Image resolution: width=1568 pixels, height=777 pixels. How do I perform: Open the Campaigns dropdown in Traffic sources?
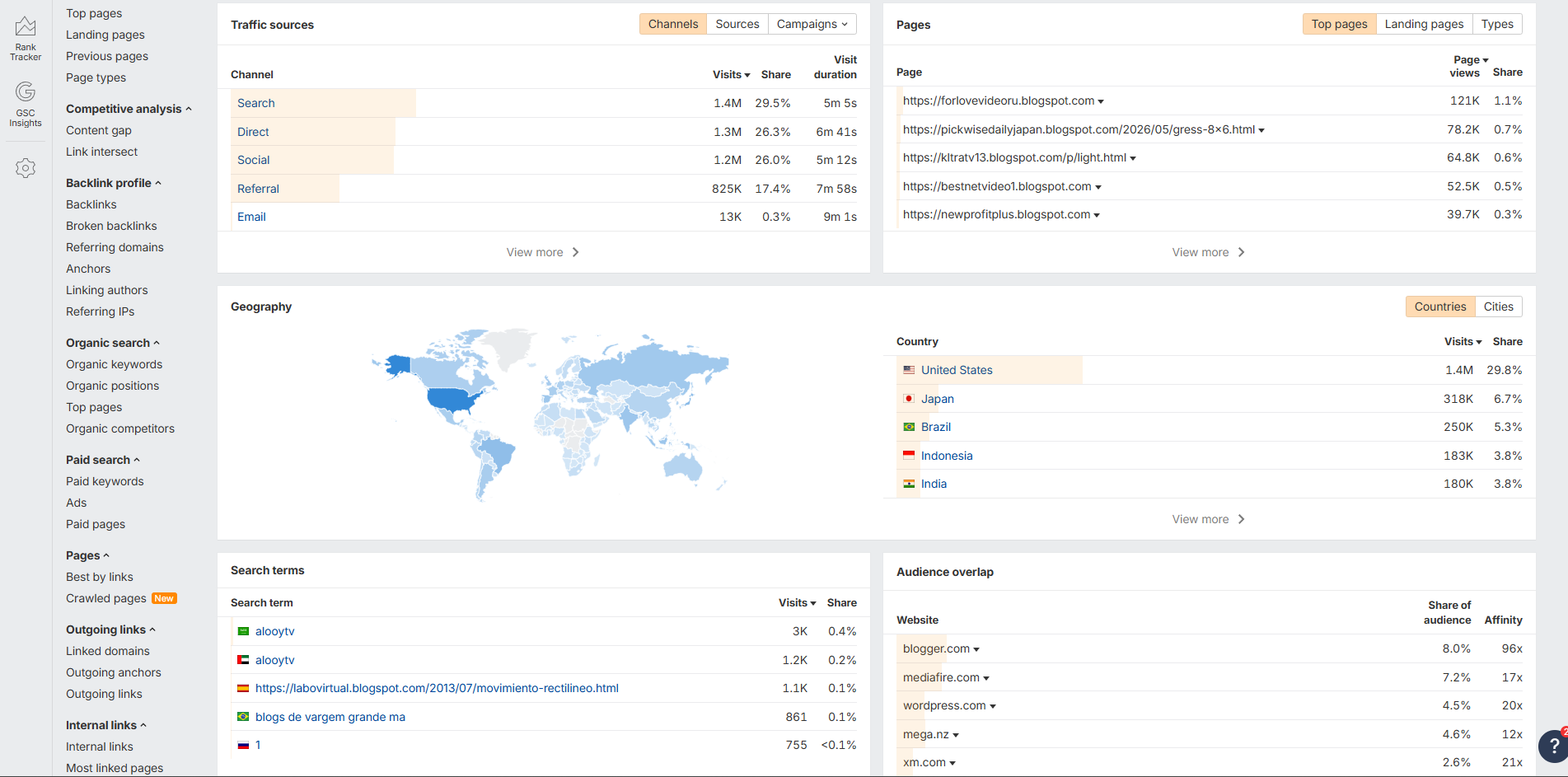click(812, 24)
